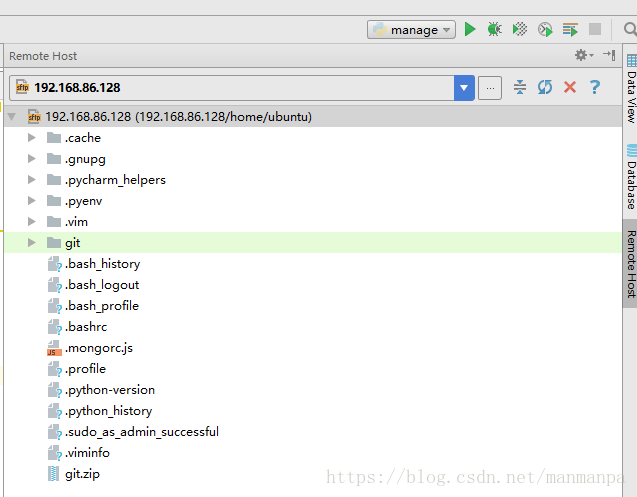The height and width of the screenshot is (497, 637).
Task: Start debugging with the bug icon
Action: pyautogui.click(x=494, y=29)
